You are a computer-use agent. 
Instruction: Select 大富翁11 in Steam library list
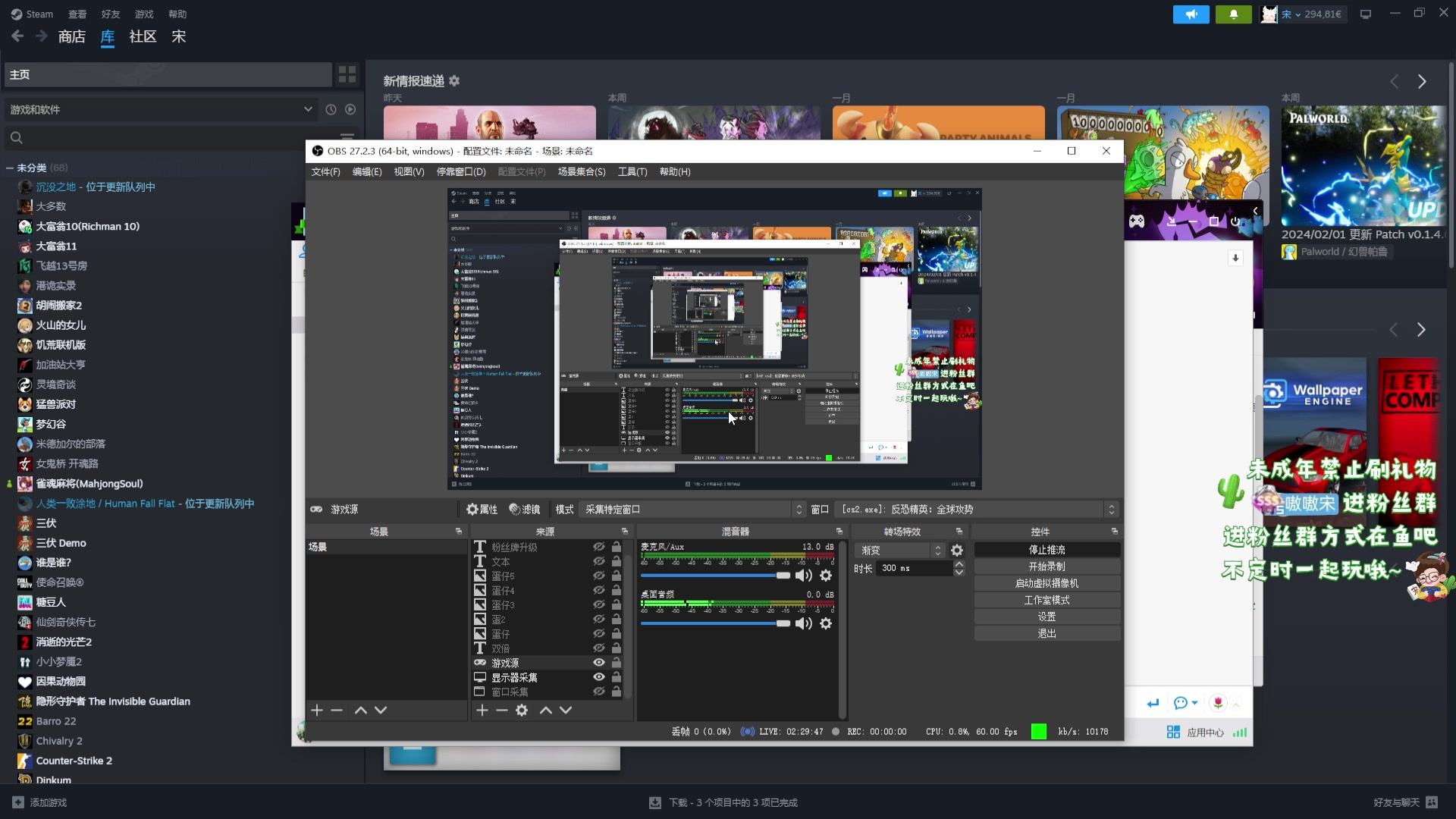pyautogui.click(x=56, y=246)
